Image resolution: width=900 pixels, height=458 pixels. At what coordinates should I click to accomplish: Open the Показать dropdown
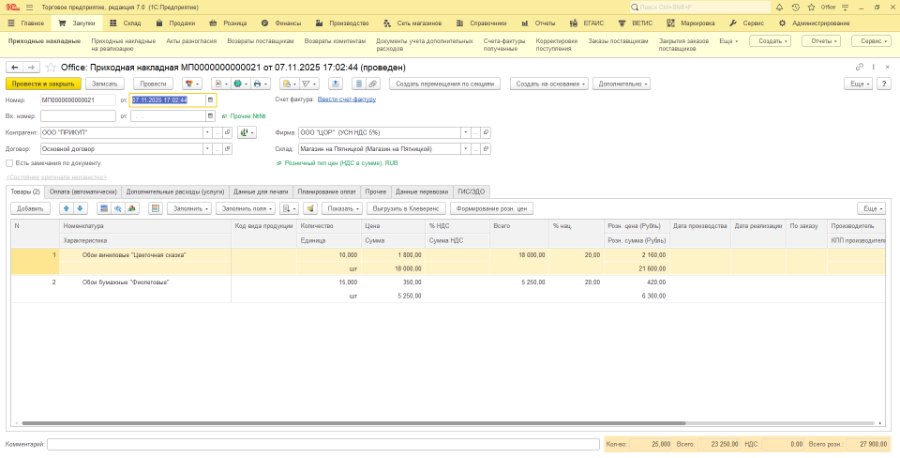coord(342,209)
